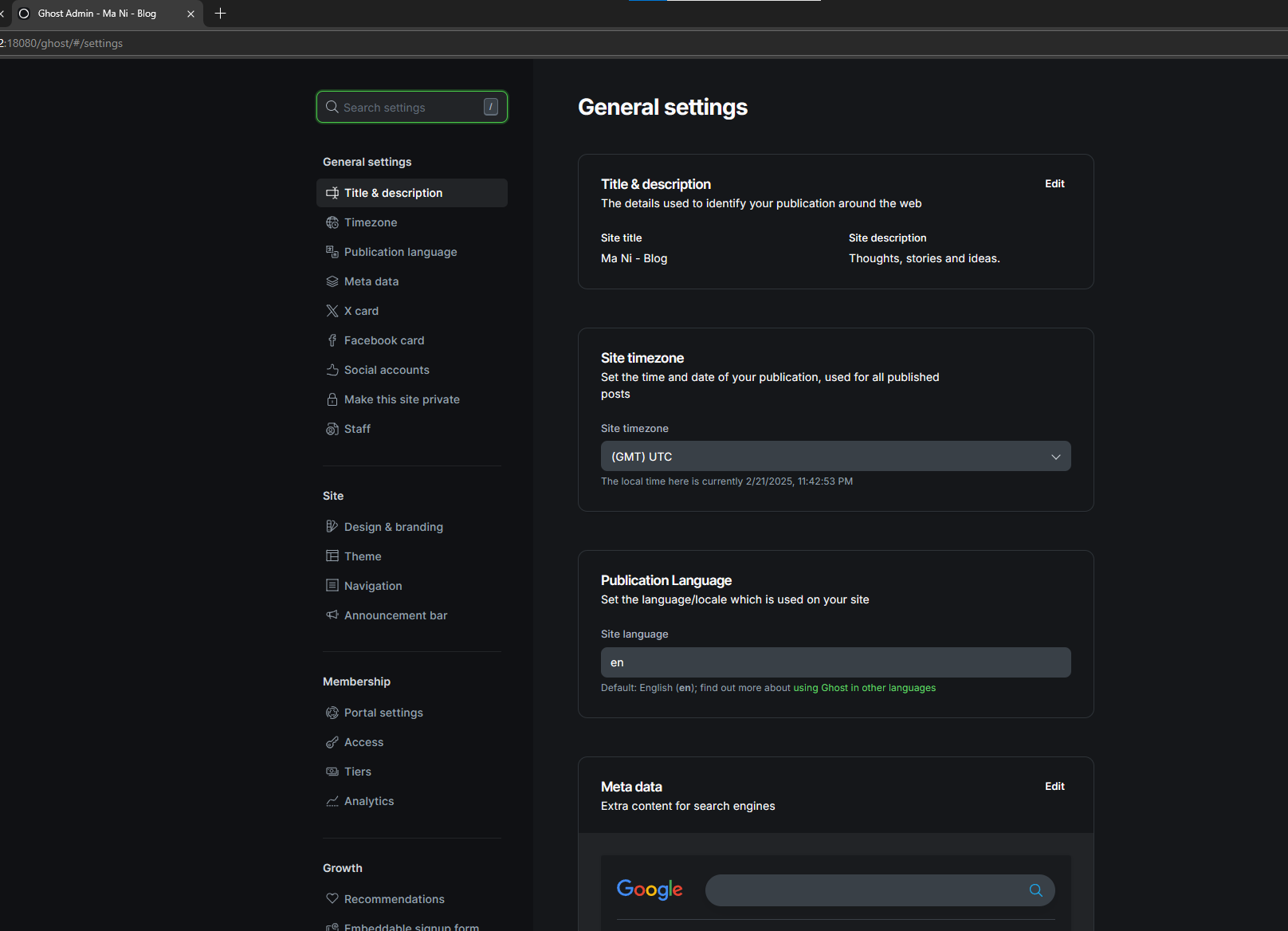Select Navigation in the Site section
Screen dimensions: 1288x931
[x=373, y=586]
